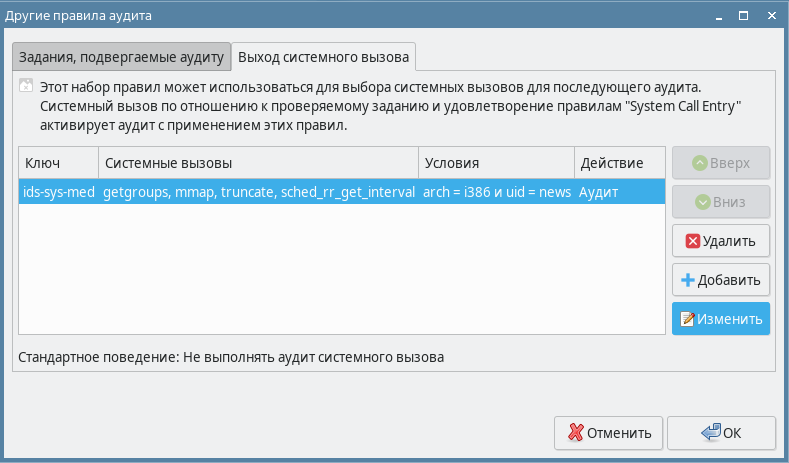Click the arch = i386 condition cell
The width and height of the screenshot is (789, 463).
click(495, 191)
